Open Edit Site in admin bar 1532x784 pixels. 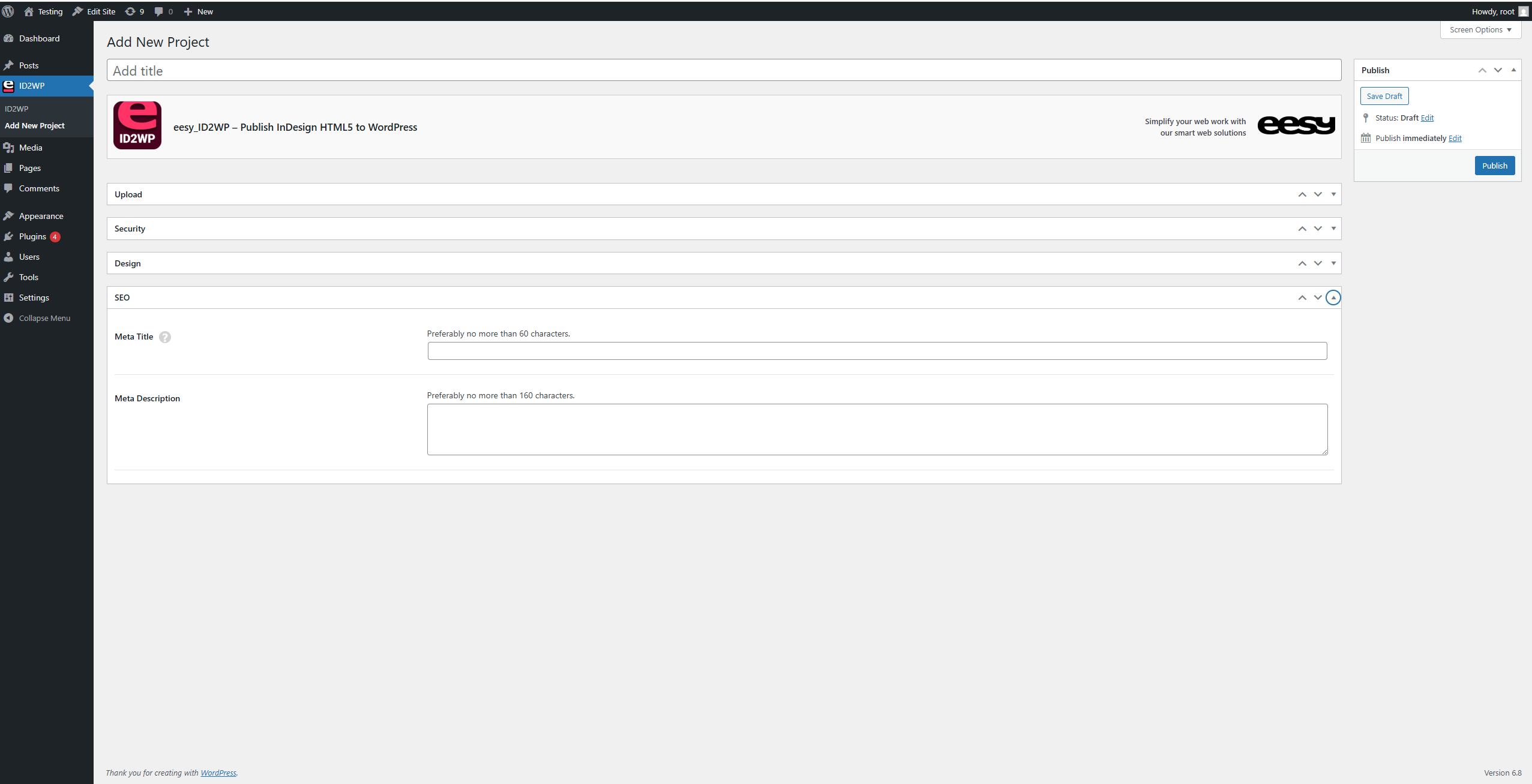[94, 11]
